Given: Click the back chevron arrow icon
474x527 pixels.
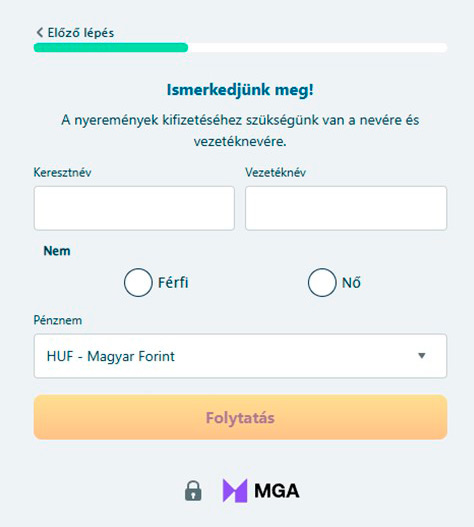Looking at the screenshot, I should pos(40,33).
